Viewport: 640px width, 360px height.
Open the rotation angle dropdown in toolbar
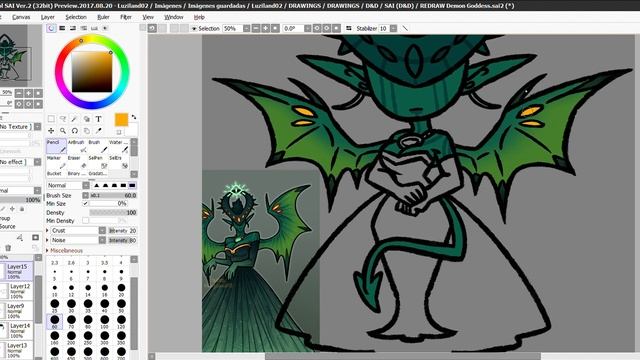pyautogui.click(x=307, y=28)
